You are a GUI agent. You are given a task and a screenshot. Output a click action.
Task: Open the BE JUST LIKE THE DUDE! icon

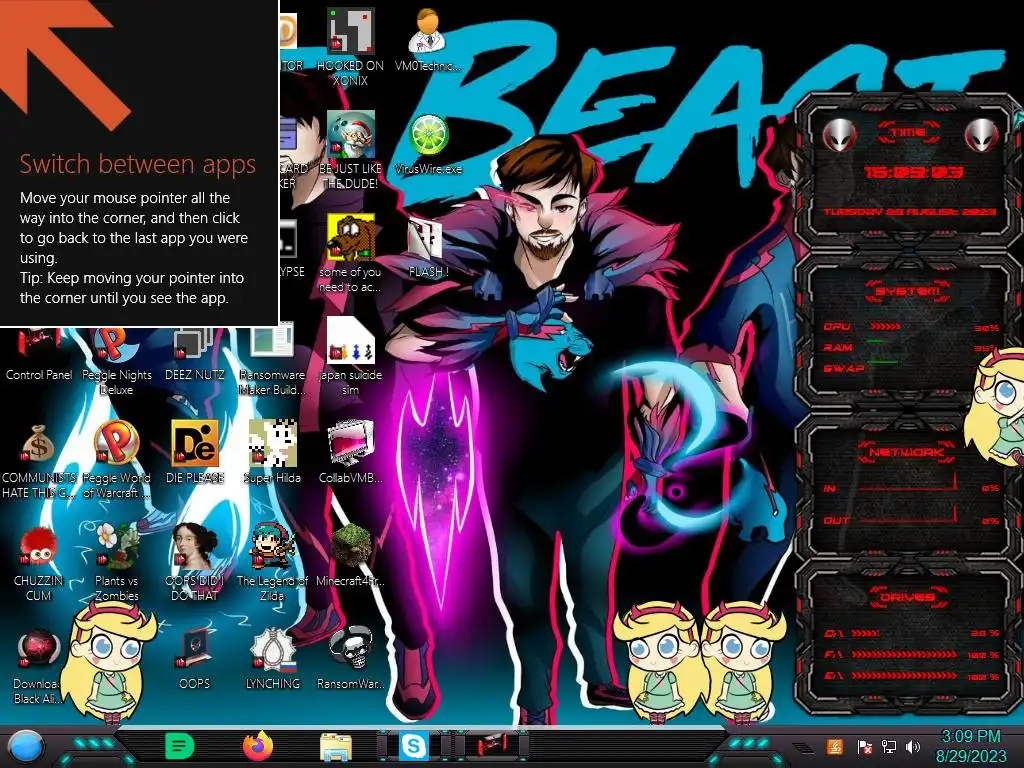pyautogui.click(x=350, y=150)
